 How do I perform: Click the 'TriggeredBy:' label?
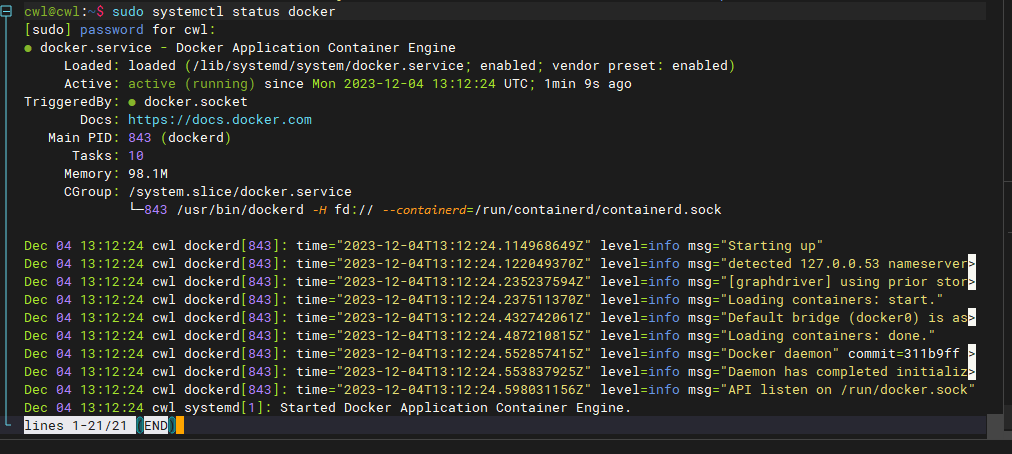(72, 102)
